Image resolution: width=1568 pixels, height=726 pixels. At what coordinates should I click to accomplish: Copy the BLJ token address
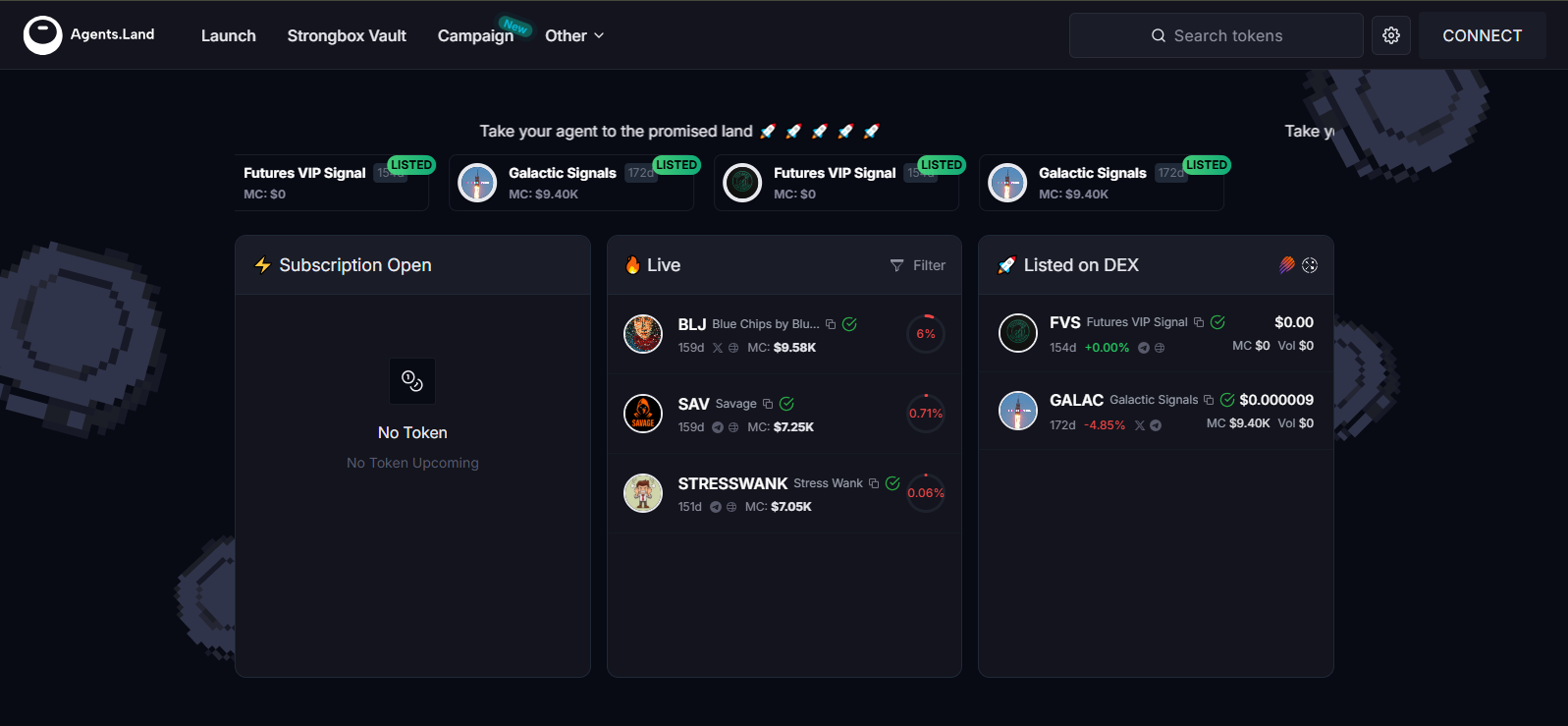click(831, 324)
